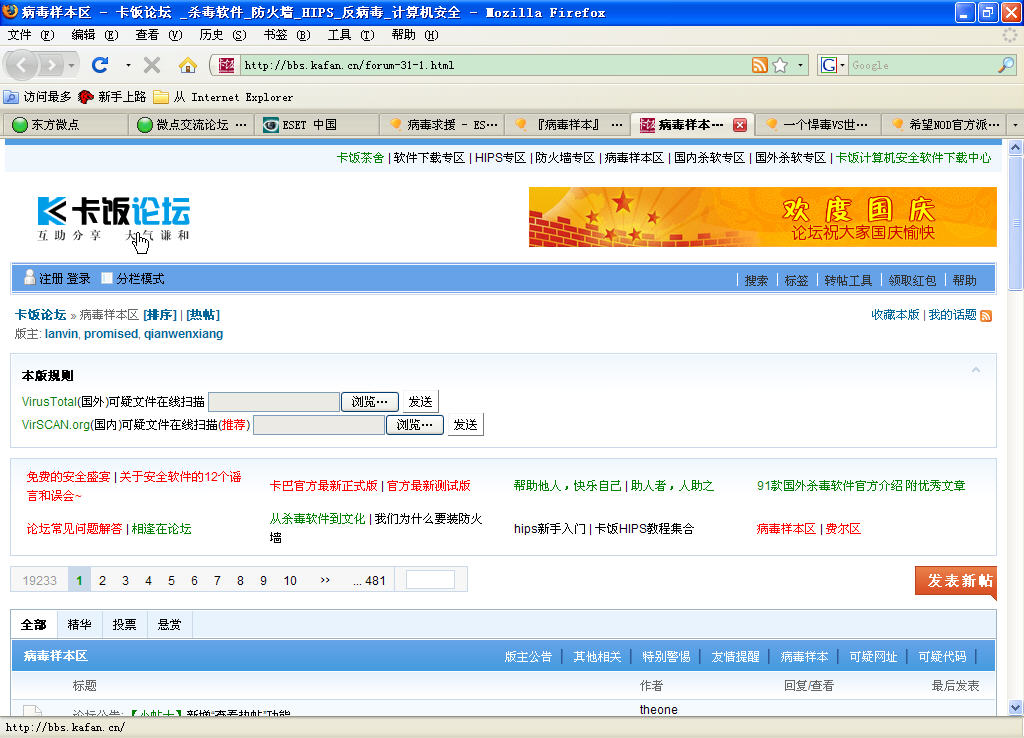Click the 注册 link

[x=51, y=279]
